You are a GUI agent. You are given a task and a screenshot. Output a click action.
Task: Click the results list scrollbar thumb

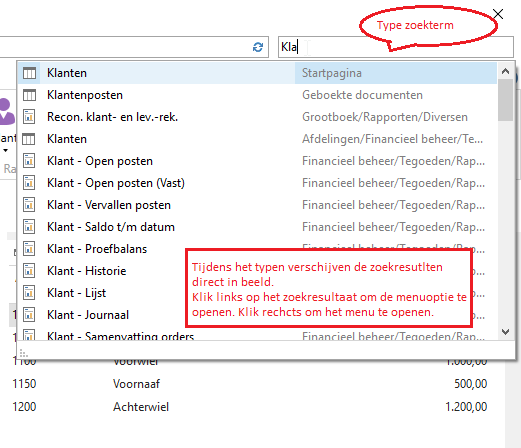click(505, 100)
